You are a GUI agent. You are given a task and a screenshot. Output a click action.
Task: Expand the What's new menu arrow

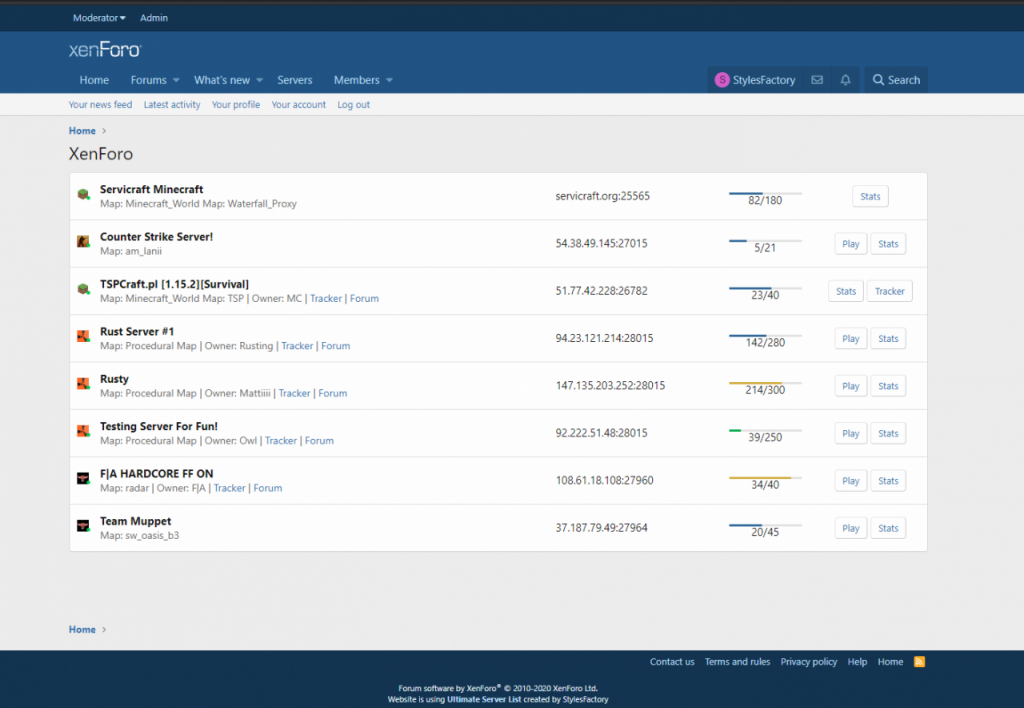(x=259, y=80)
